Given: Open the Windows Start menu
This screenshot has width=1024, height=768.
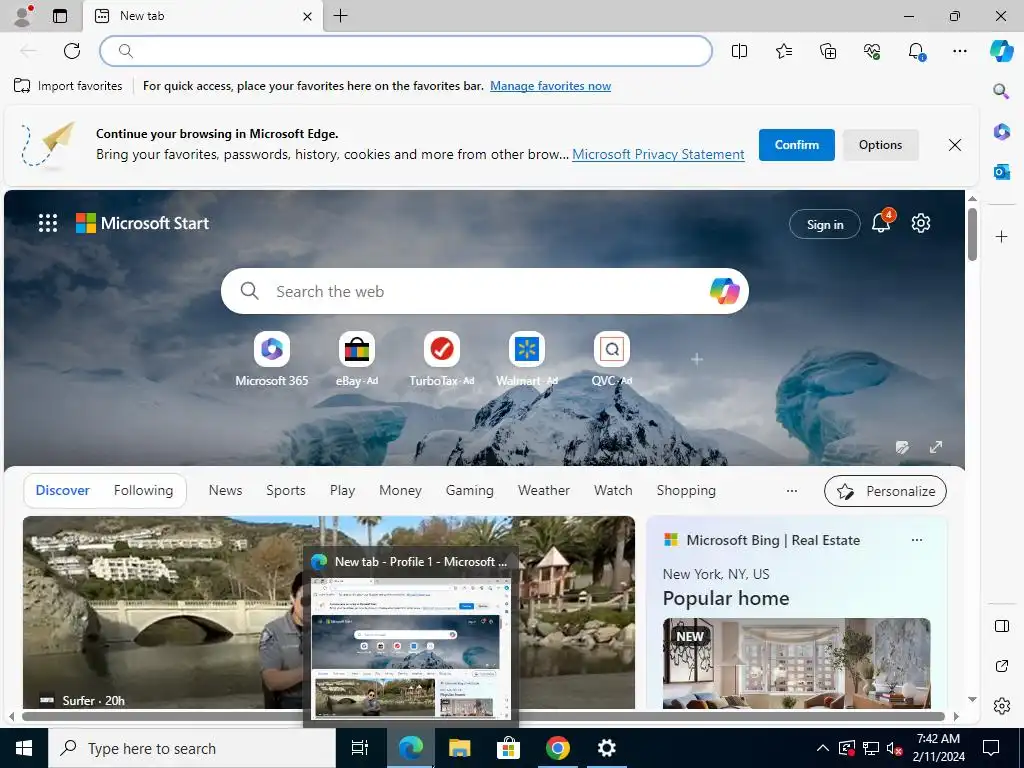Looking at the screenshot, I should (24, 748).
